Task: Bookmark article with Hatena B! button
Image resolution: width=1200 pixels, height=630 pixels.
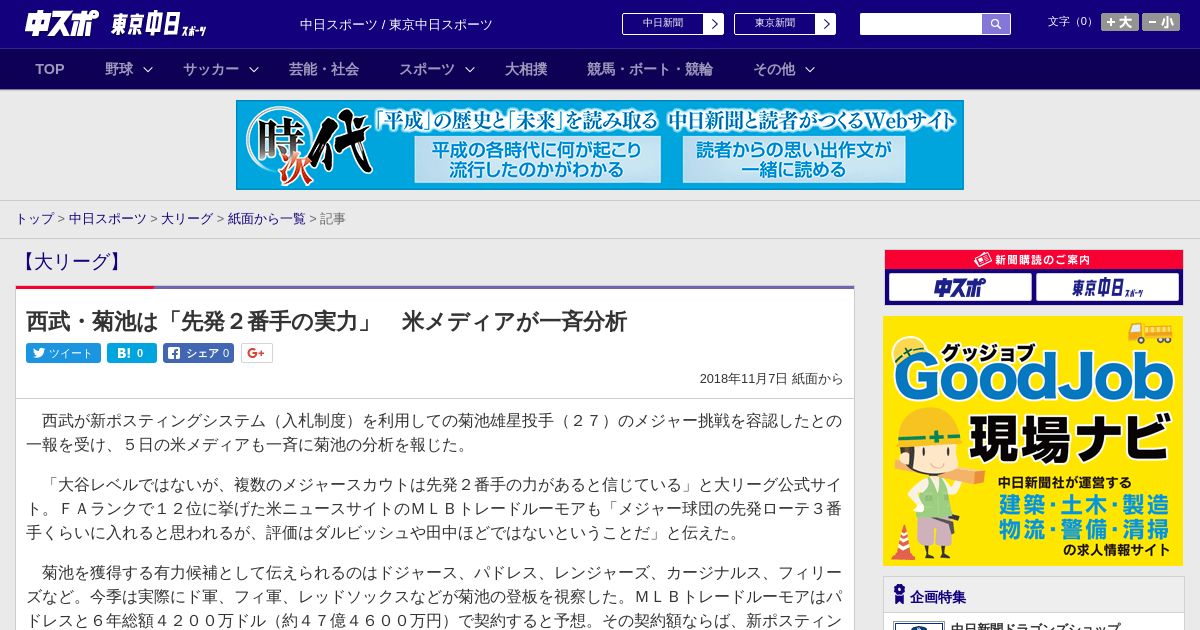Action: tap(132, 353)
